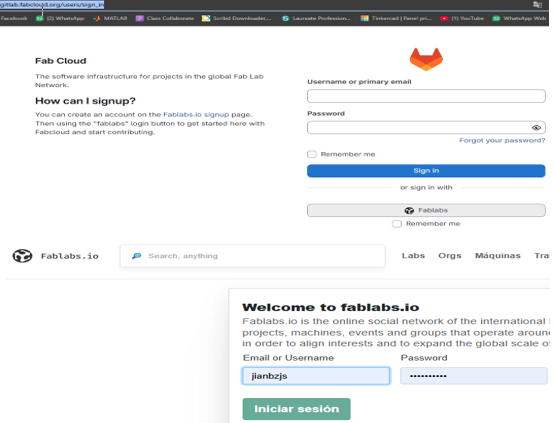
Task: Click the How can I signup? heading
Action: [x=85, y=101]
